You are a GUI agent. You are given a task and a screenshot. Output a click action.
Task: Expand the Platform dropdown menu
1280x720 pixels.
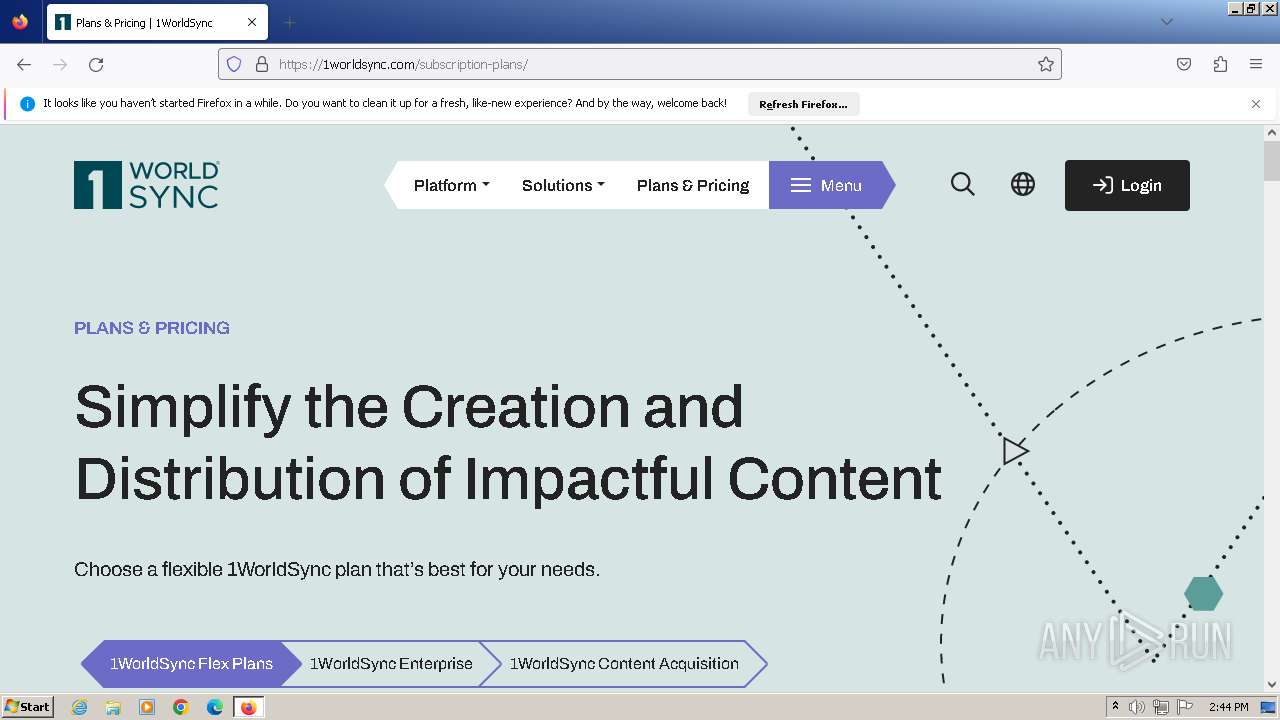pyautogui.click(x=452, y=185)
